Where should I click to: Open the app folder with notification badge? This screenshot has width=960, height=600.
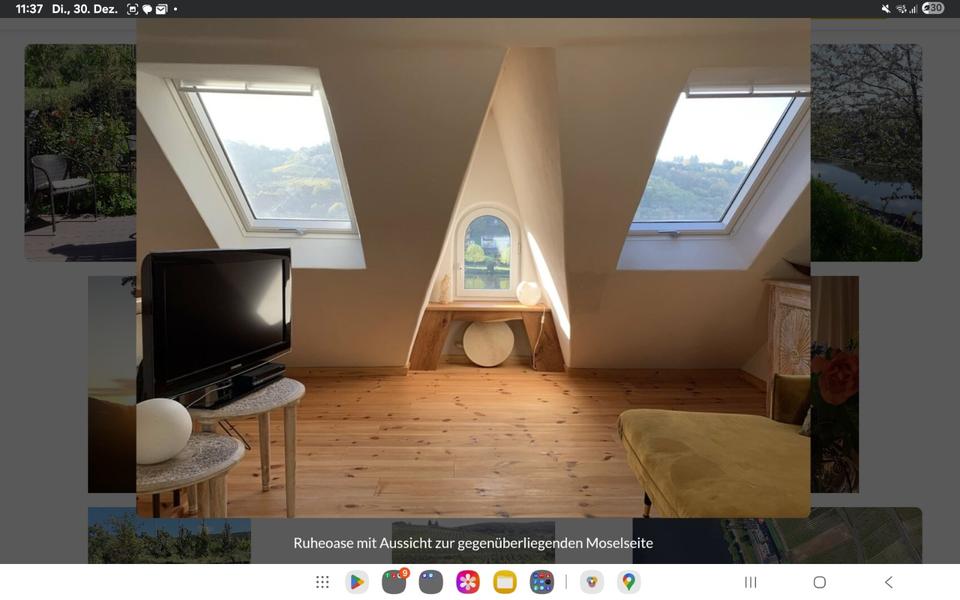pos(394,582)
